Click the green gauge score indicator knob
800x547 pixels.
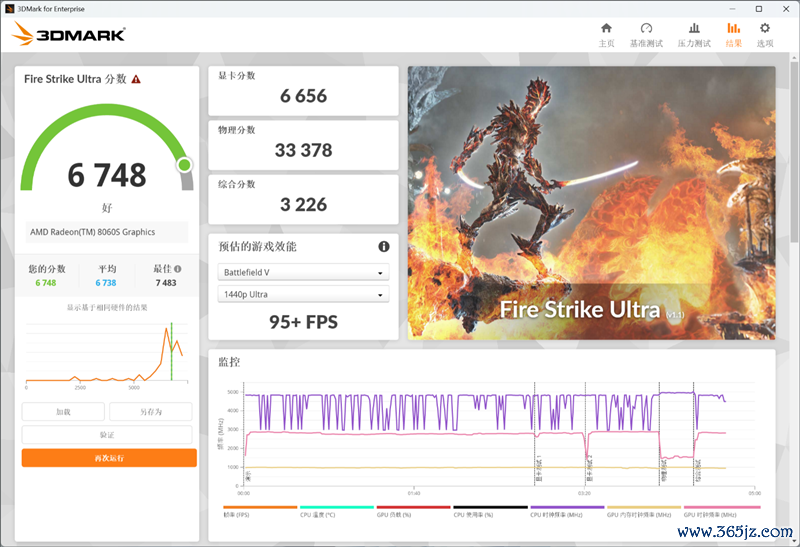coord(184,165)
